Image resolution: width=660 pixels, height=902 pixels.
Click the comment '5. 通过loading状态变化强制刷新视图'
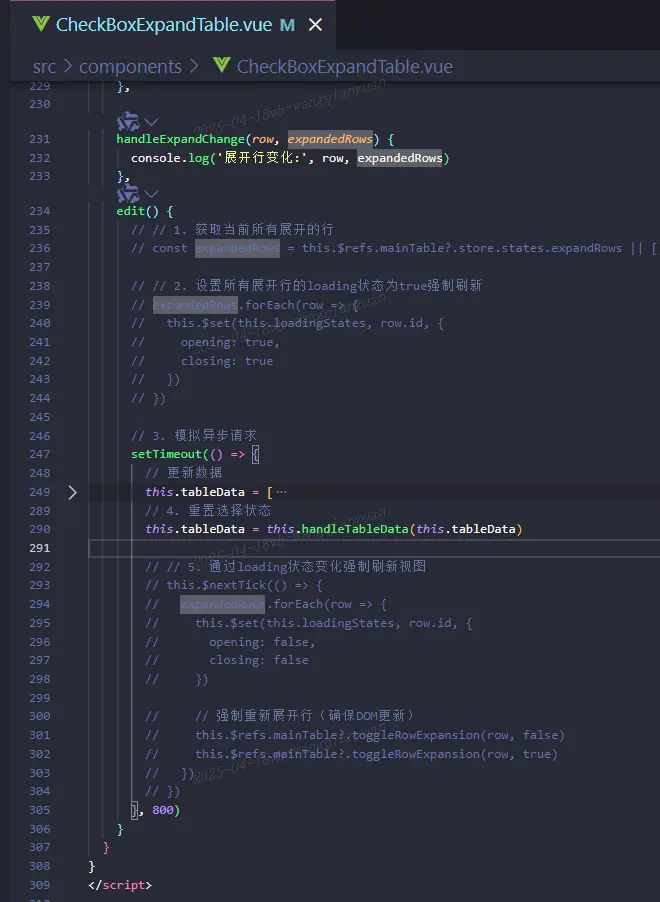[307, 567]
